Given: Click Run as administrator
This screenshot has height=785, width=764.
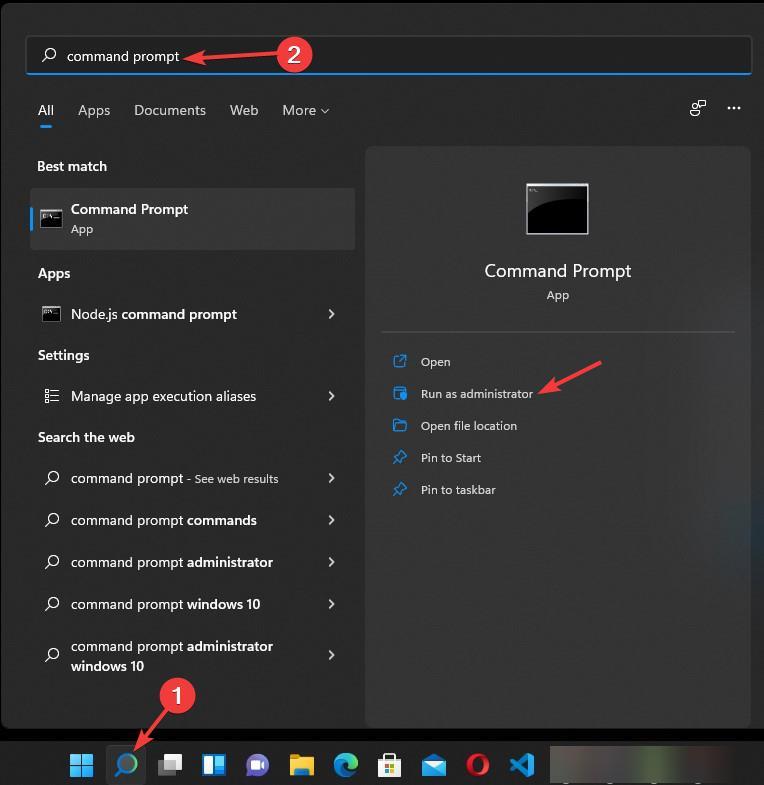Looking at the screenshot, I should (x=477, y=394).
